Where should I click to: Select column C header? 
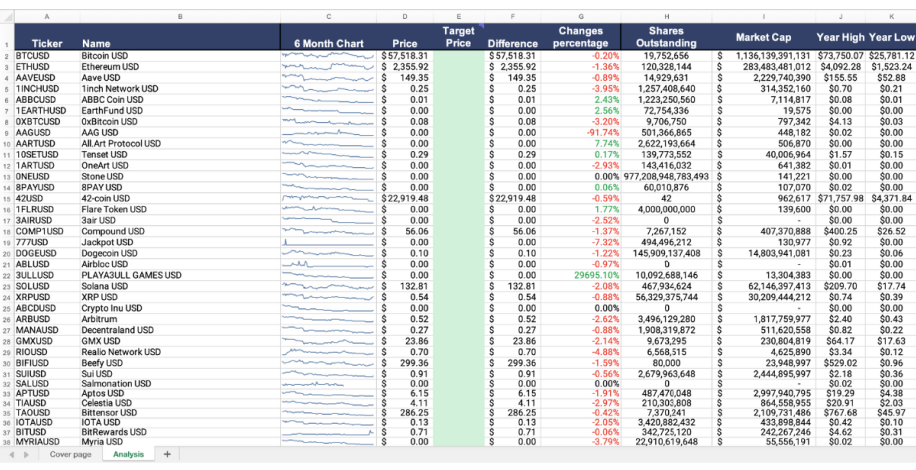click(328, 17)
